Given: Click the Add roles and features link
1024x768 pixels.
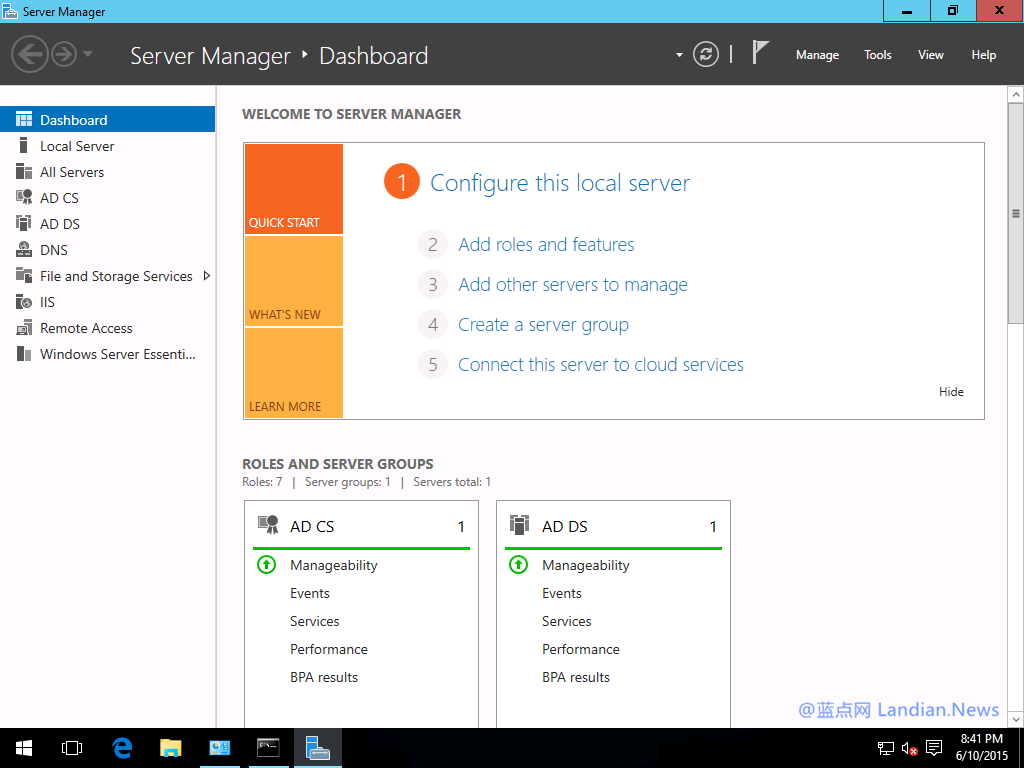Looking at the screenshot, I should point(546,244).
